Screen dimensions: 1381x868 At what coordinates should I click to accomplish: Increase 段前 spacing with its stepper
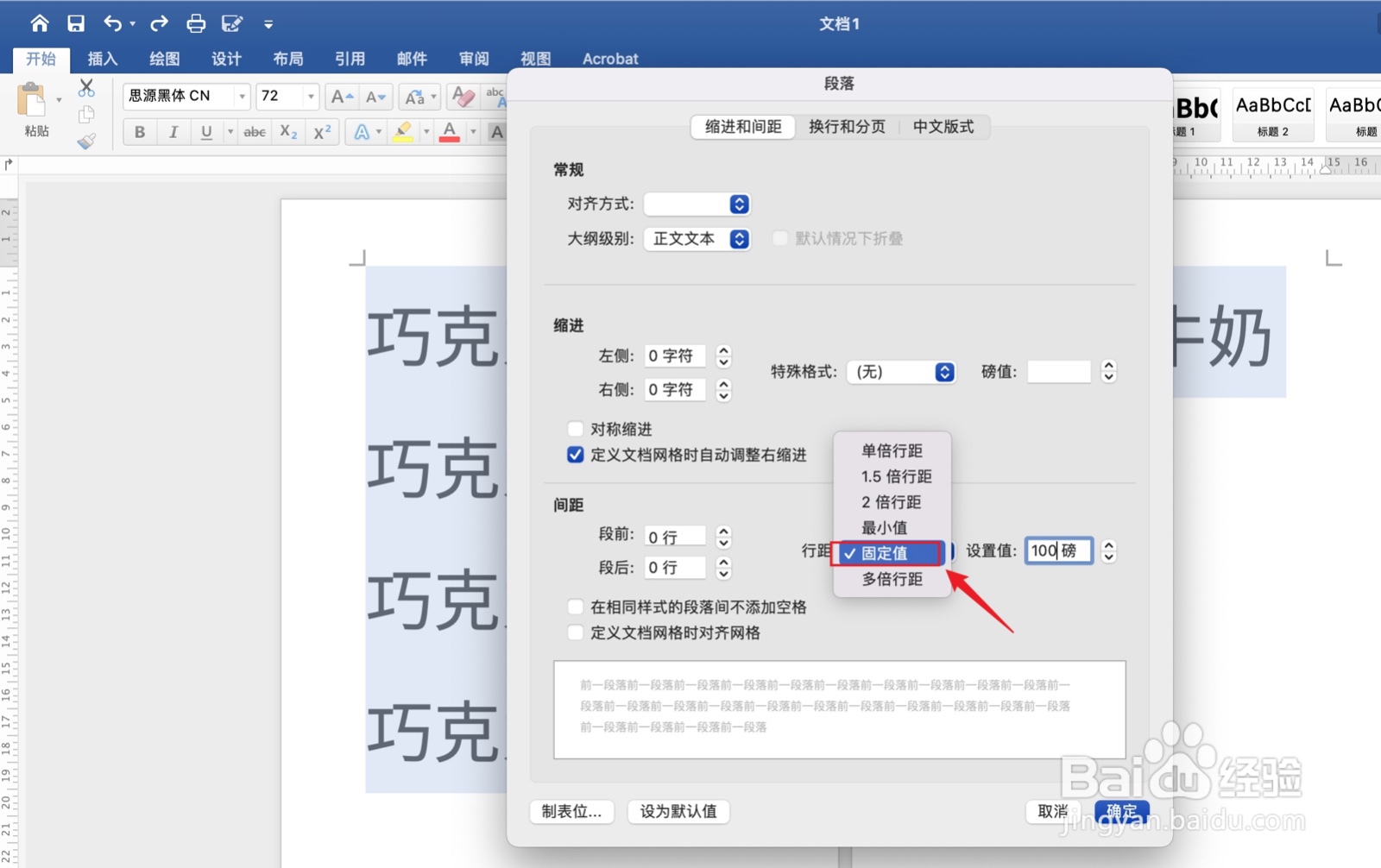(723, 531)
